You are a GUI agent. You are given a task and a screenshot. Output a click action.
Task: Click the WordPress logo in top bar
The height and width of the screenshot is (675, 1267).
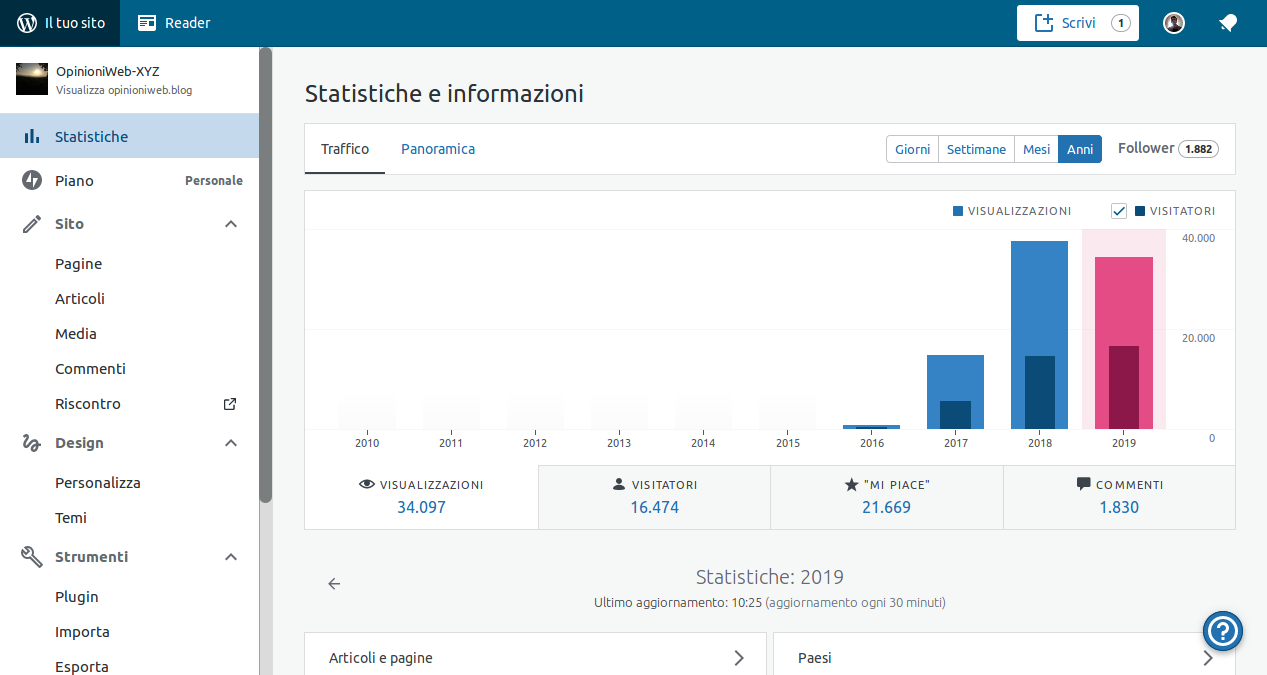[27, 22]
